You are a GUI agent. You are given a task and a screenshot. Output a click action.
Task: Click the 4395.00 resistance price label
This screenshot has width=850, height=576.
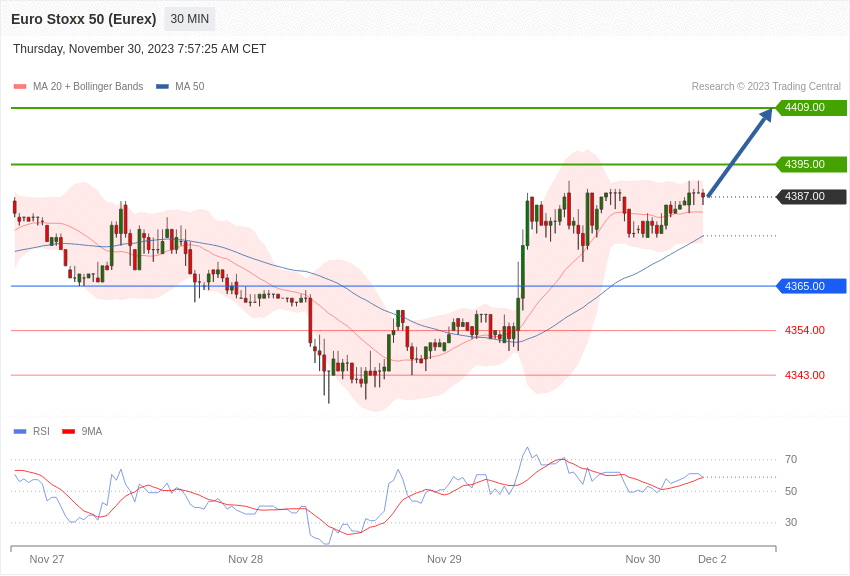(x=812, y=164)
